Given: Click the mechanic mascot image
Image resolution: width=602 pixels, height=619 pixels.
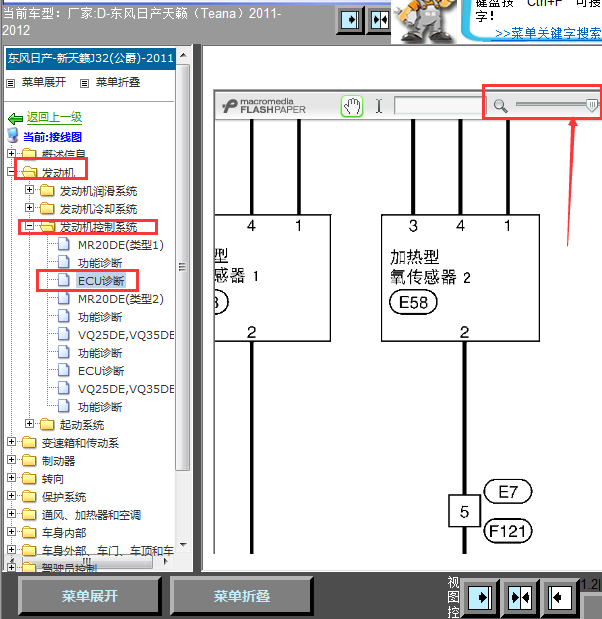Looking at the screenshot, I should 424,21.
